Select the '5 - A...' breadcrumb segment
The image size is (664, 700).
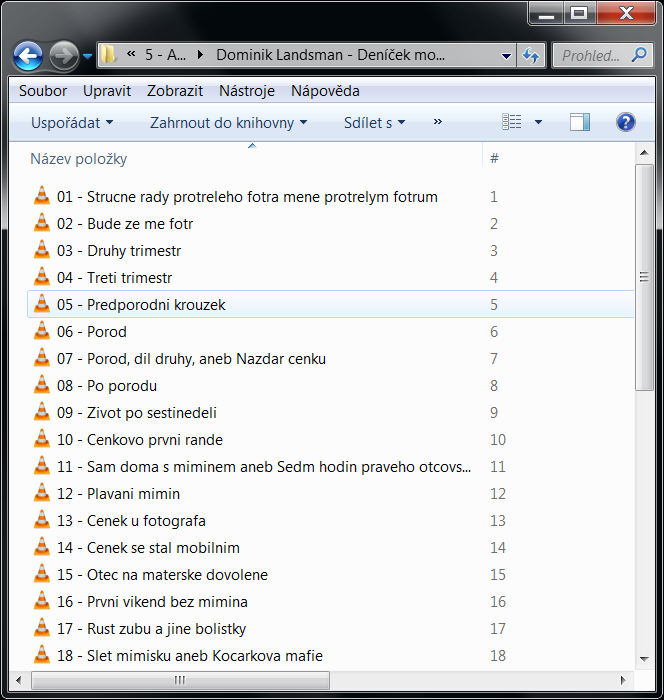(x=165, y=55)
